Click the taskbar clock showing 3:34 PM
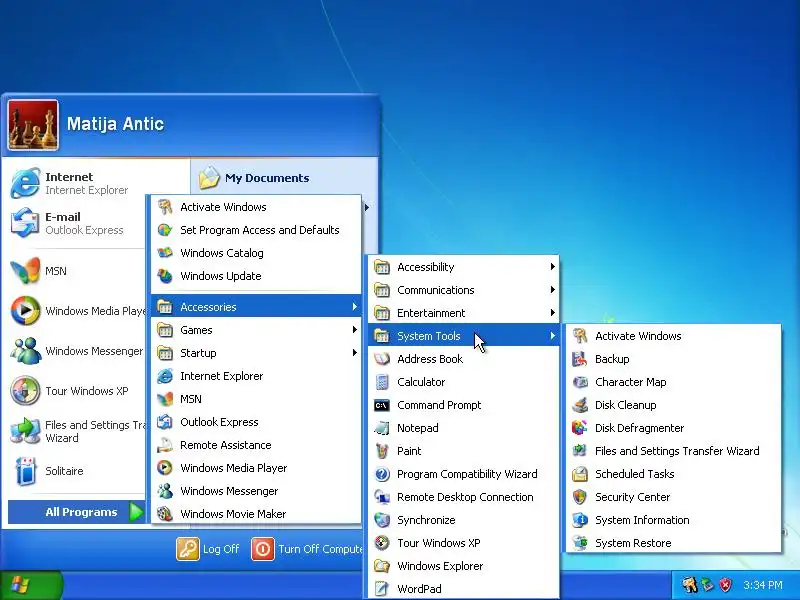The width and height of the screenshot is (800, 600). [x=763, y=585]
